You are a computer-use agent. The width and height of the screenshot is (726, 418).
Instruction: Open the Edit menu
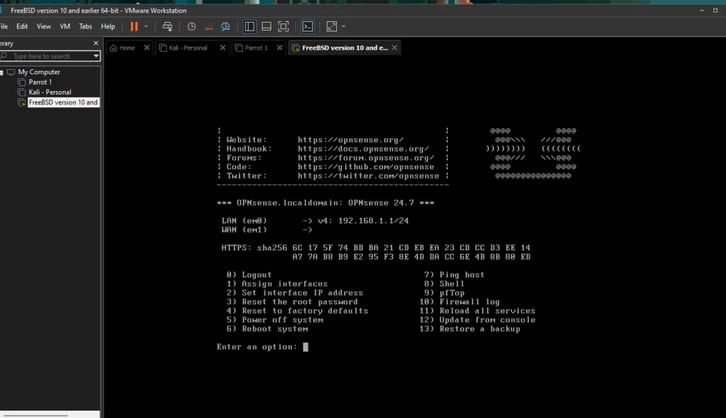[22, 26]
